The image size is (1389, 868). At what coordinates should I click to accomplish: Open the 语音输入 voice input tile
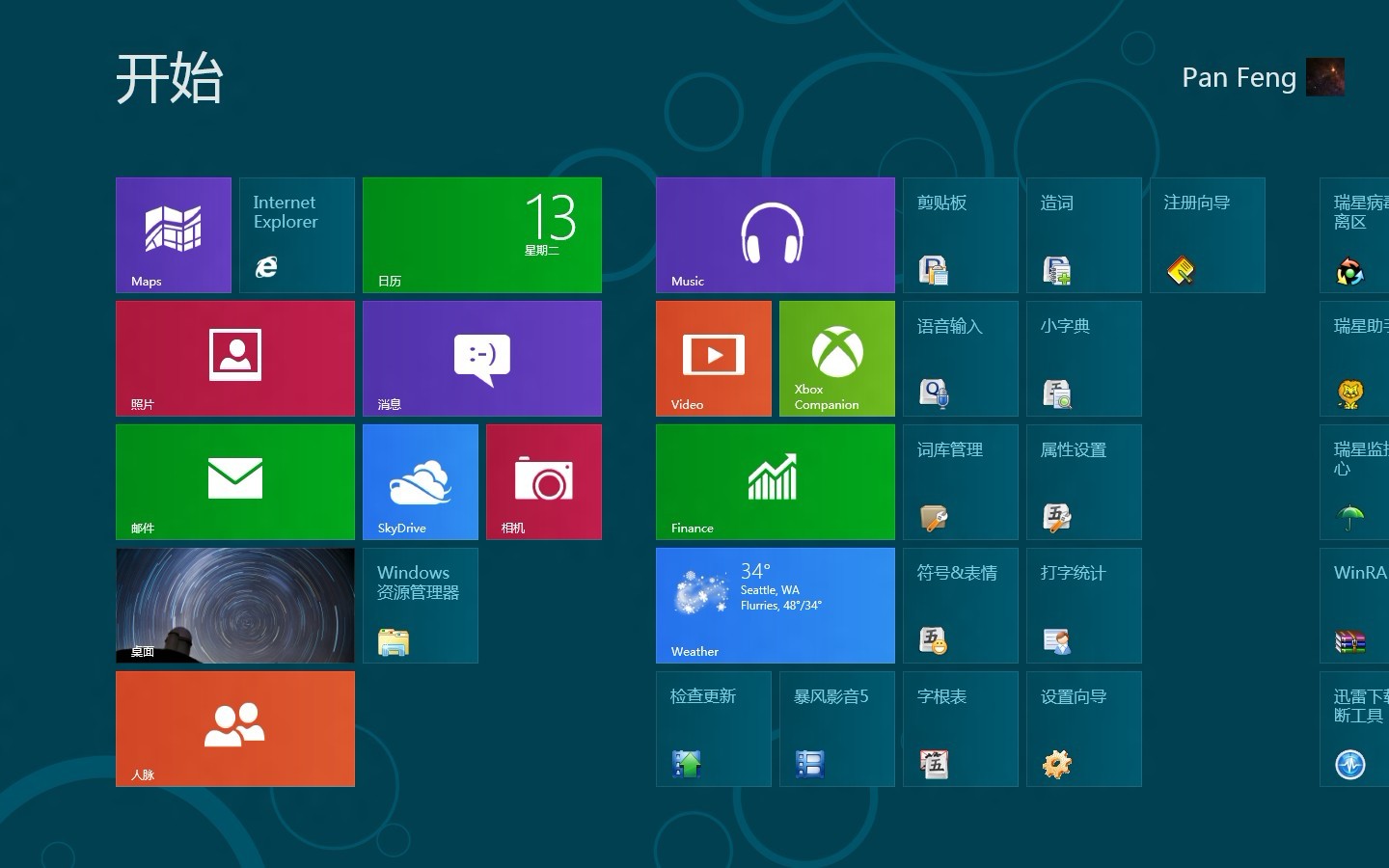pyautogui.click(x=961, y=359)
